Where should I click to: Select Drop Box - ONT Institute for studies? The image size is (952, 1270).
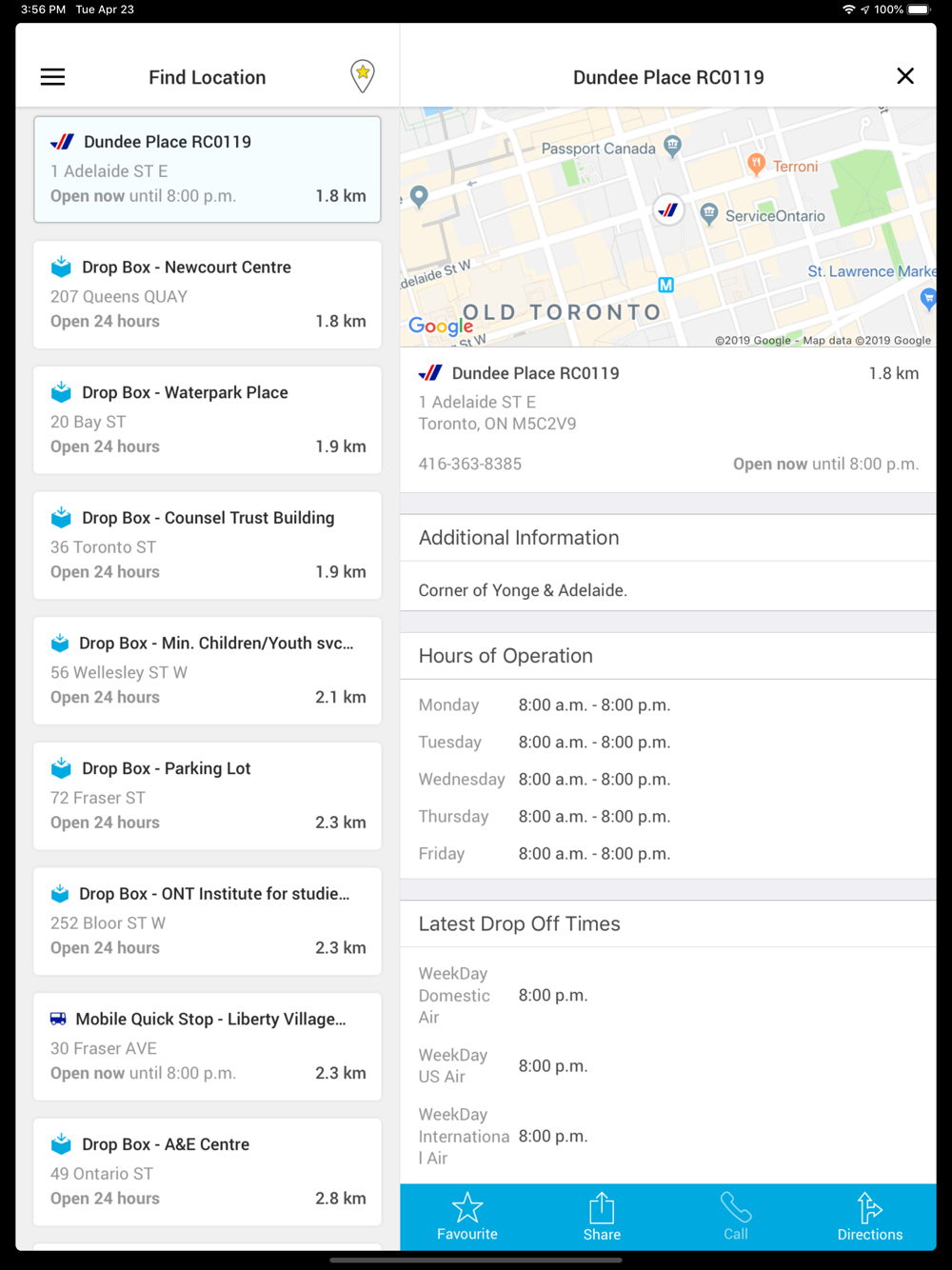click(208, 922)
